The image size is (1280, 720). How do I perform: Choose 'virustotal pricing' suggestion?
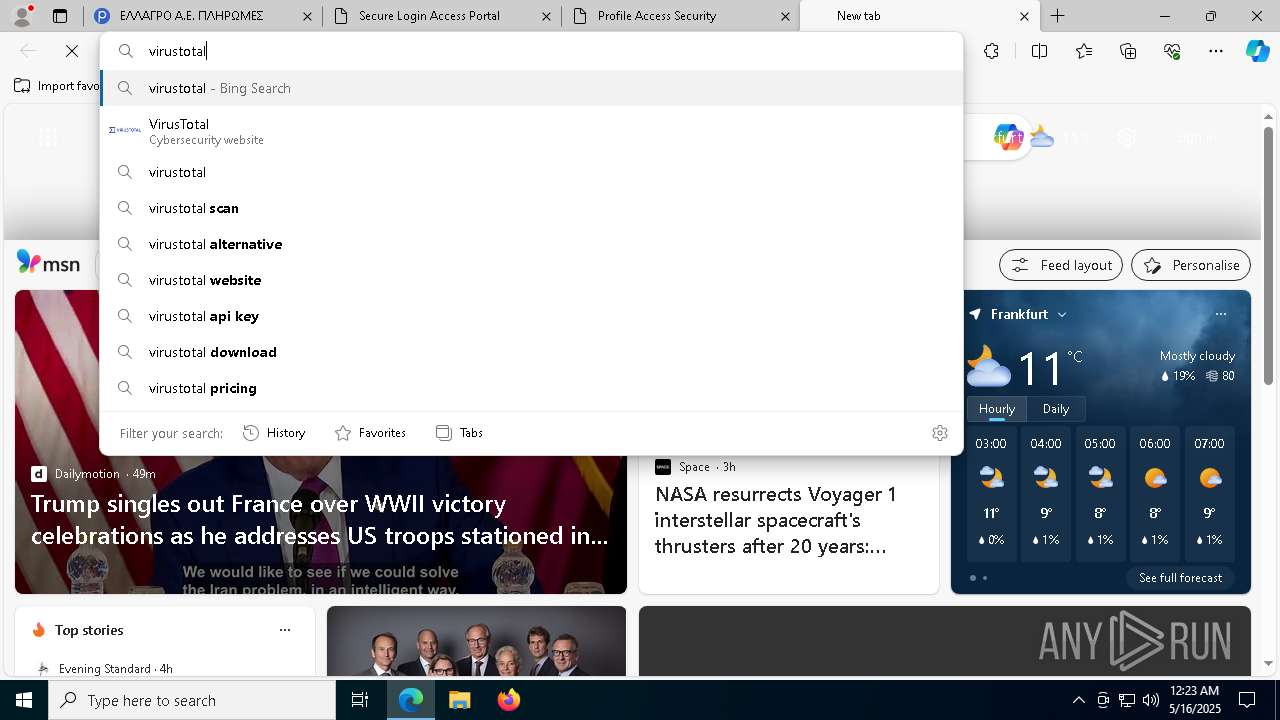coord(531,388)
